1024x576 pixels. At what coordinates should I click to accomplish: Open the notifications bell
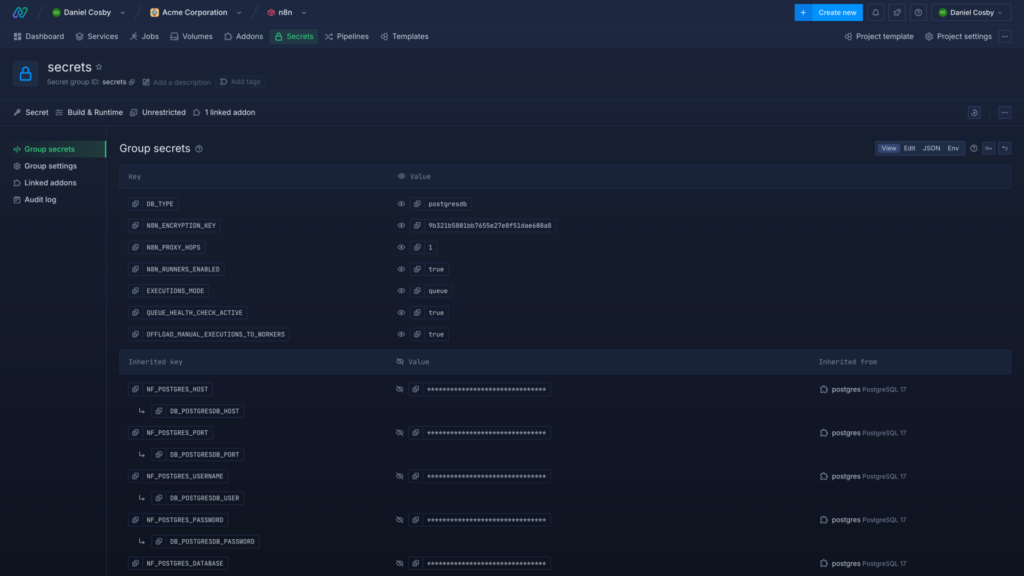876,12
